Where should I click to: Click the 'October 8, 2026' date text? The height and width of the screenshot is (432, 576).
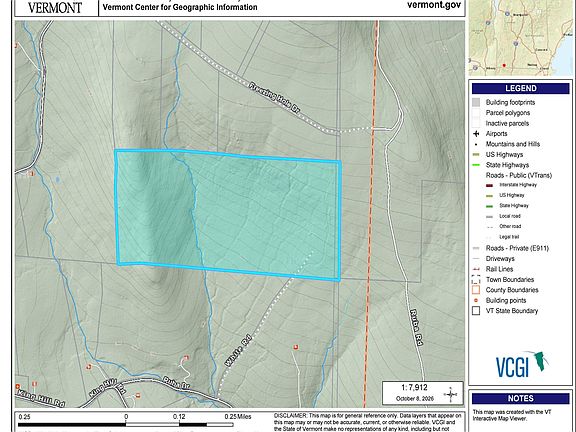414,399
